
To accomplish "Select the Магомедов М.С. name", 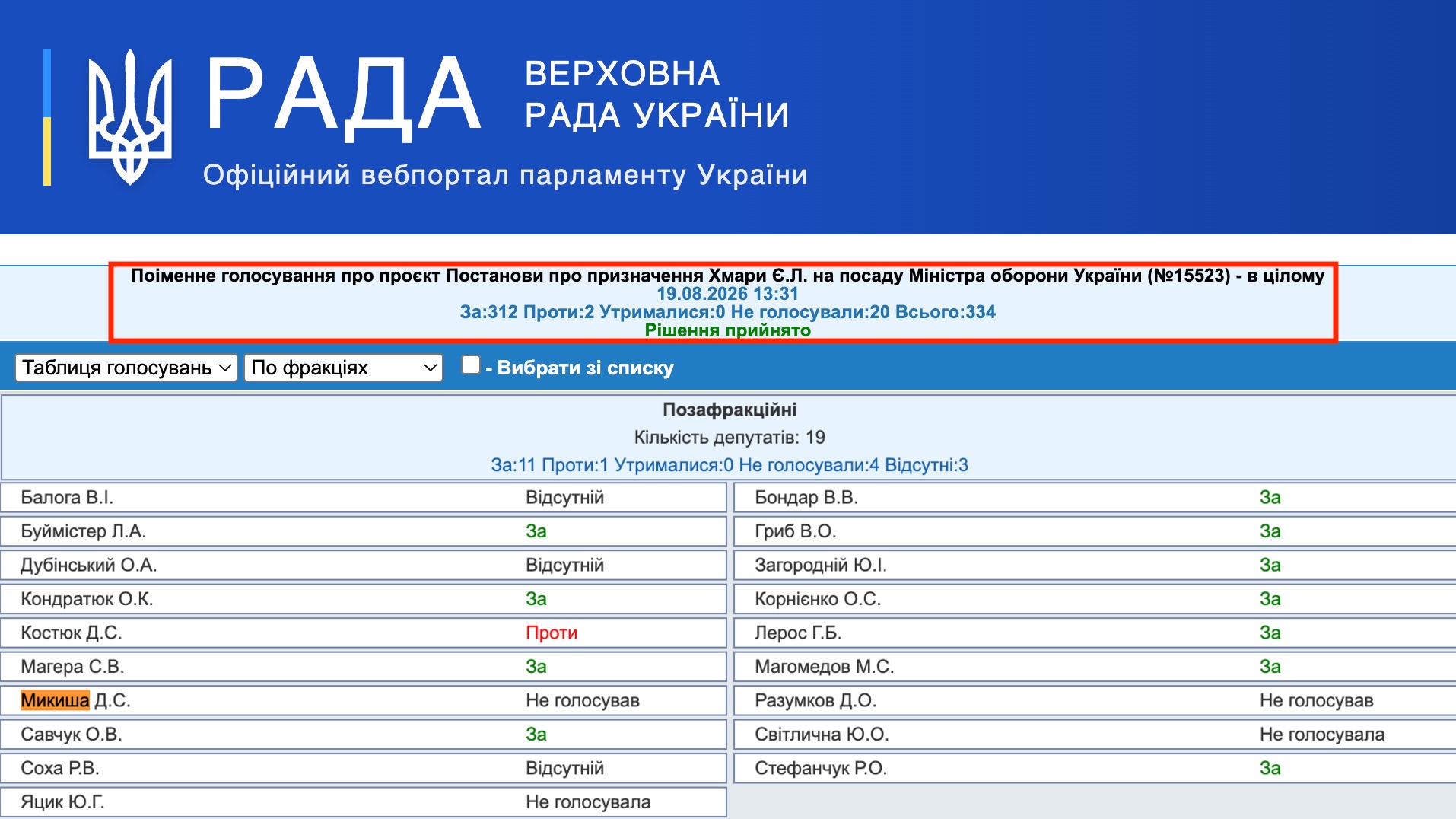I will (x=825, y=667).
